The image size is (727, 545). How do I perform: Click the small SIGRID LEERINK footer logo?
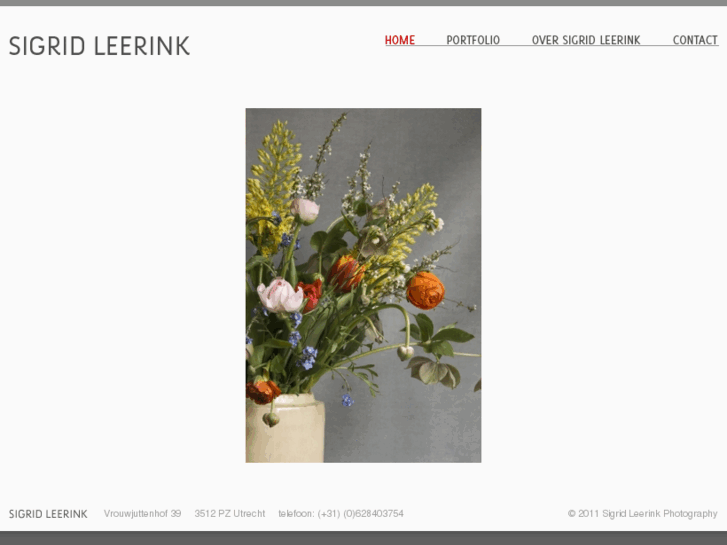tap(48, 514)
